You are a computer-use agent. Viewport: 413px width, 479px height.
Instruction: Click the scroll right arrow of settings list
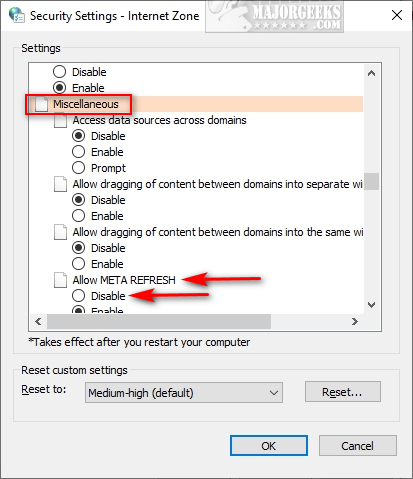[x=355, y=321]
